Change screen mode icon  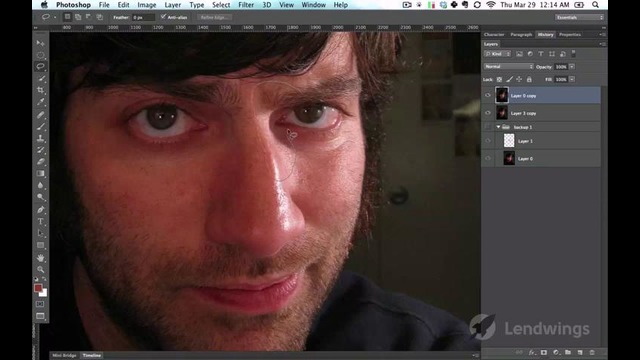pyautogui.click(x=40, y=316)
